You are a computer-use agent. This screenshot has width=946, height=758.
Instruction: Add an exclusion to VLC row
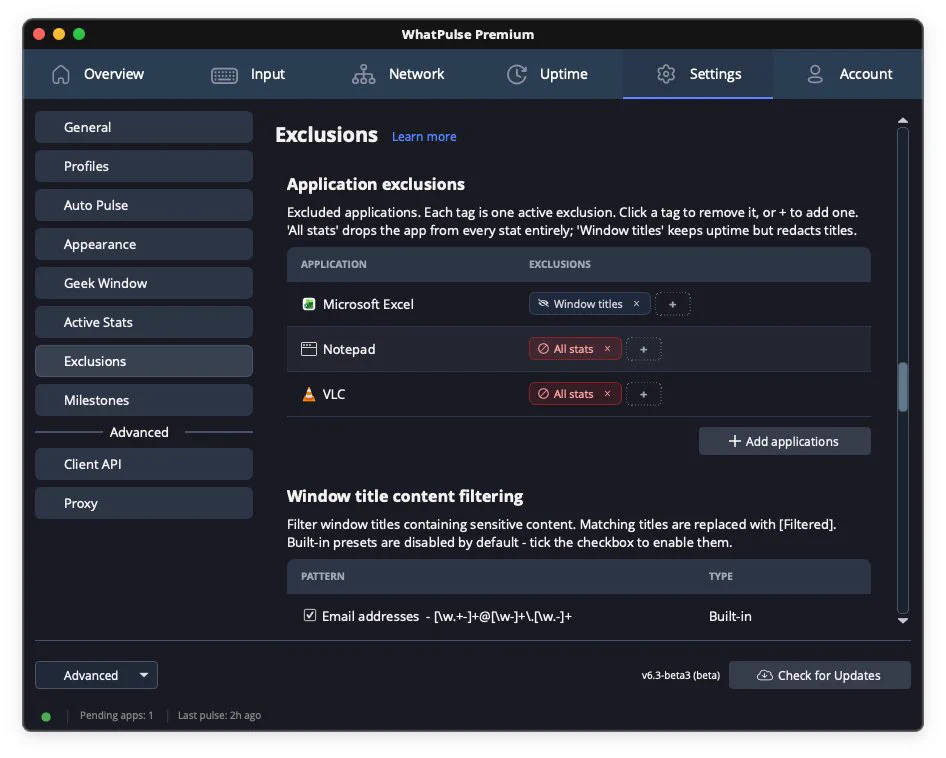(644, 394)
